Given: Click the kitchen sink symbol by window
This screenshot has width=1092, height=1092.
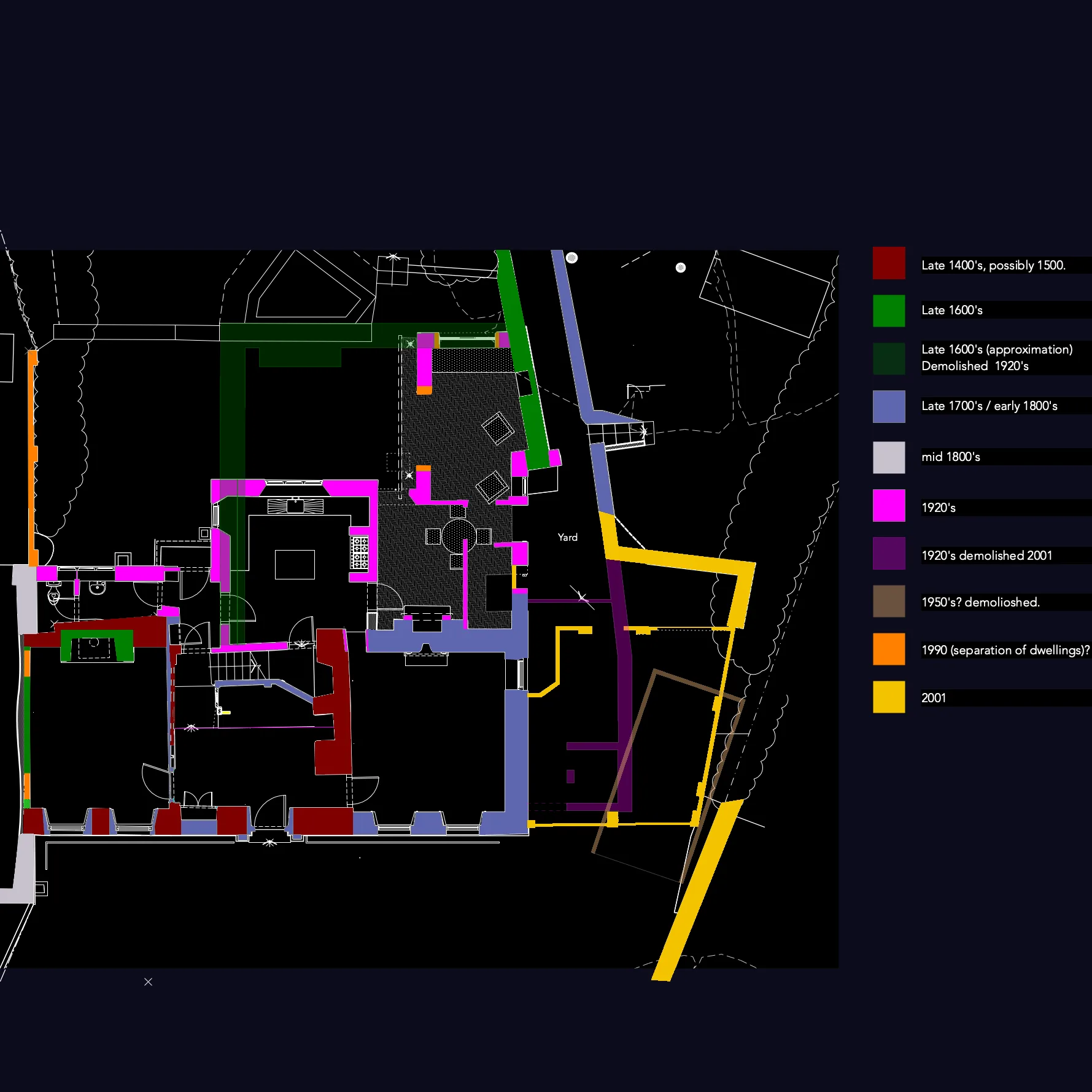Looking at the screenshot, I should click(x=295, y=506).
